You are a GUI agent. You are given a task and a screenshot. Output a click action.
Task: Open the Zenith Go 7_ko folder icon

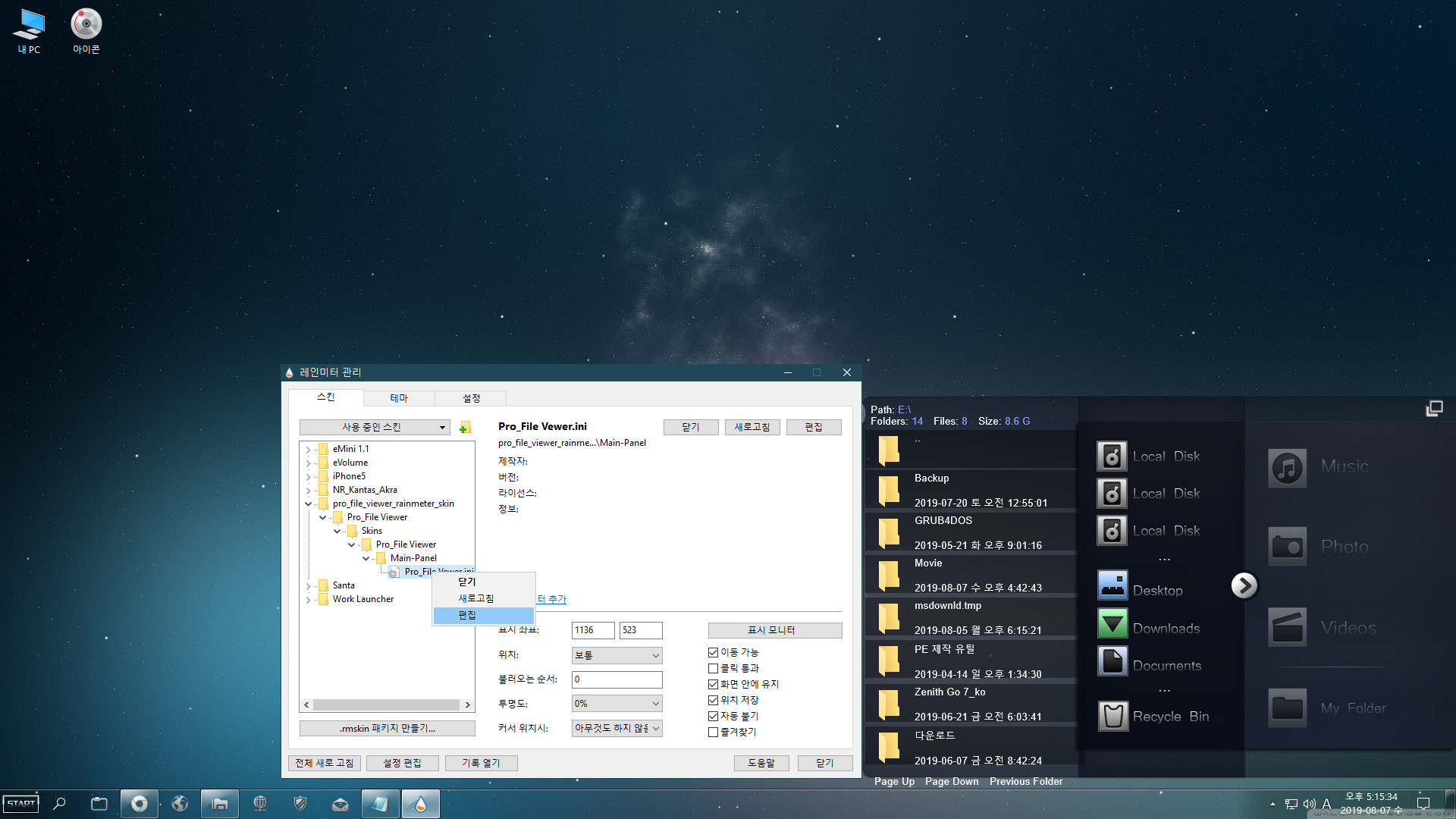889,704
